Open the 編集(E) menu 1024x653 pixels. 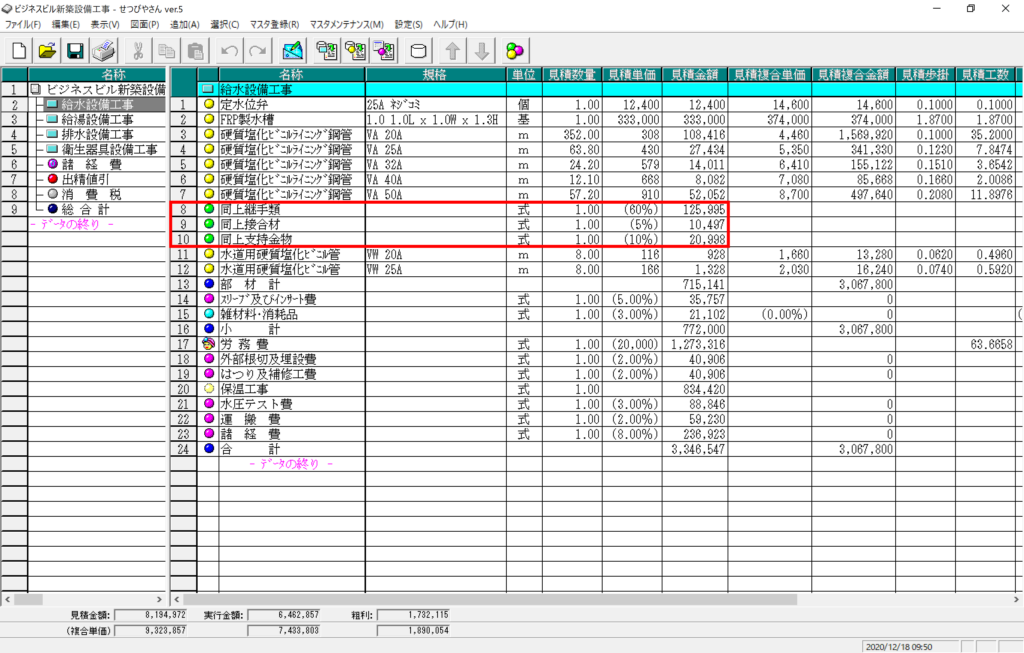[65, 24]
